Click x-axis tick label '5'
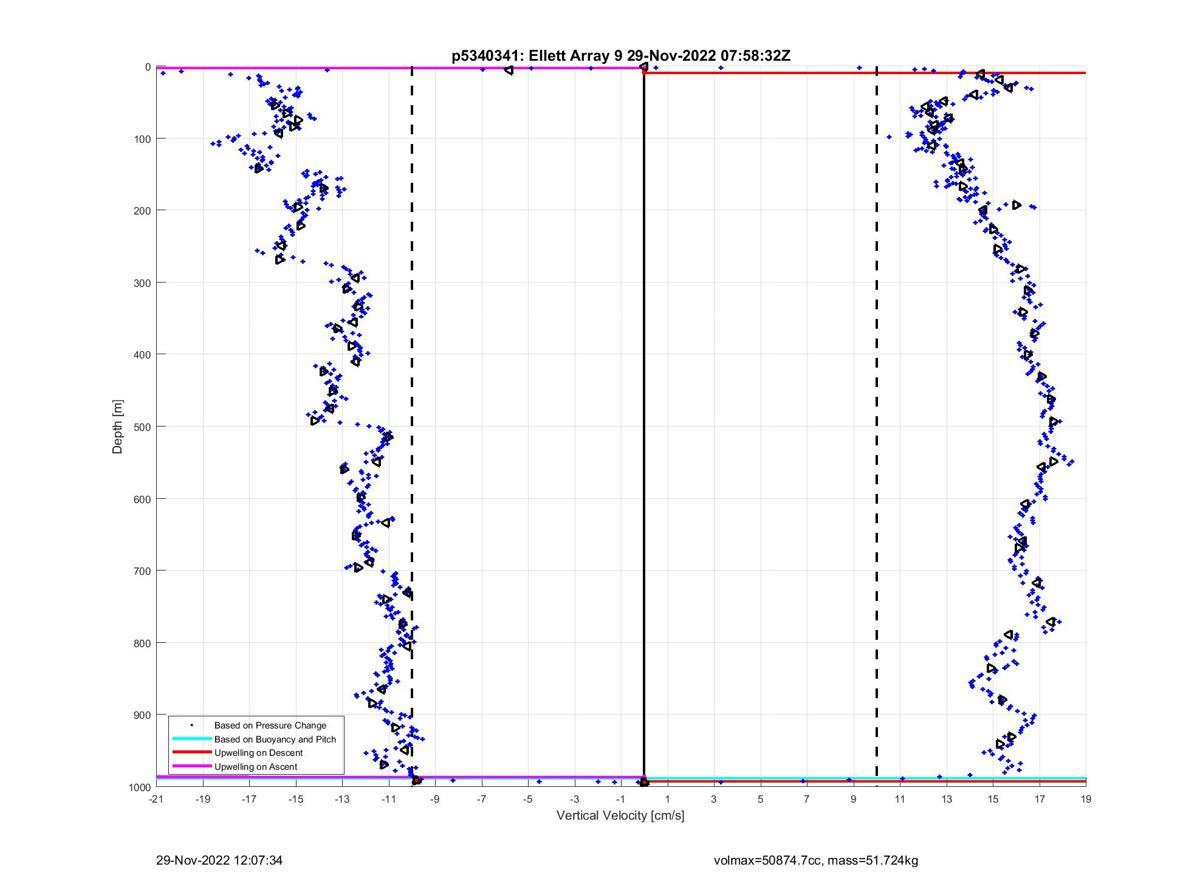Image resolution: width=1200 pixels, height=885 pixels. pyautogui.click(x=761, y=800)
